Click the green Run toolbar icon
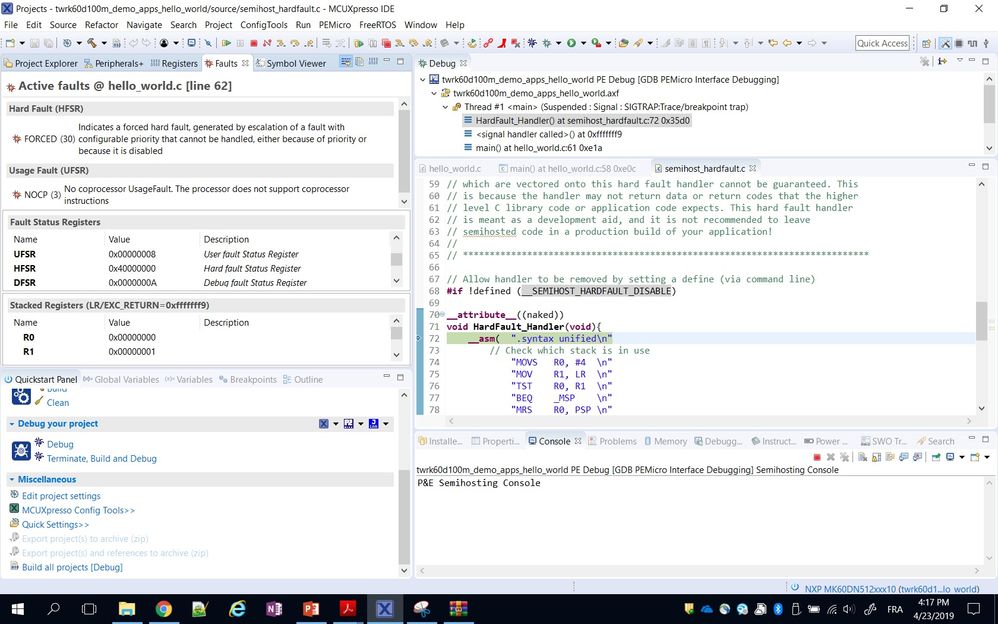Viewport: 998px width, 624px height. click(x=572, y=43)
